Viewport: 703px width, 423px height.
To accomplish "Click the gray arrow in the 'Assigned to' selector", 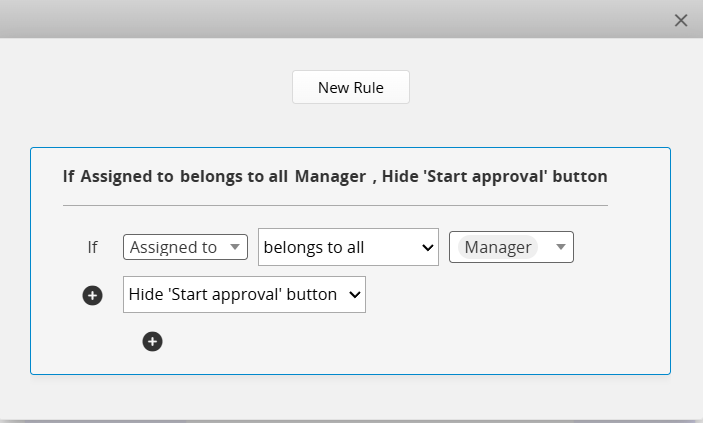I will (x=234, y=247).
